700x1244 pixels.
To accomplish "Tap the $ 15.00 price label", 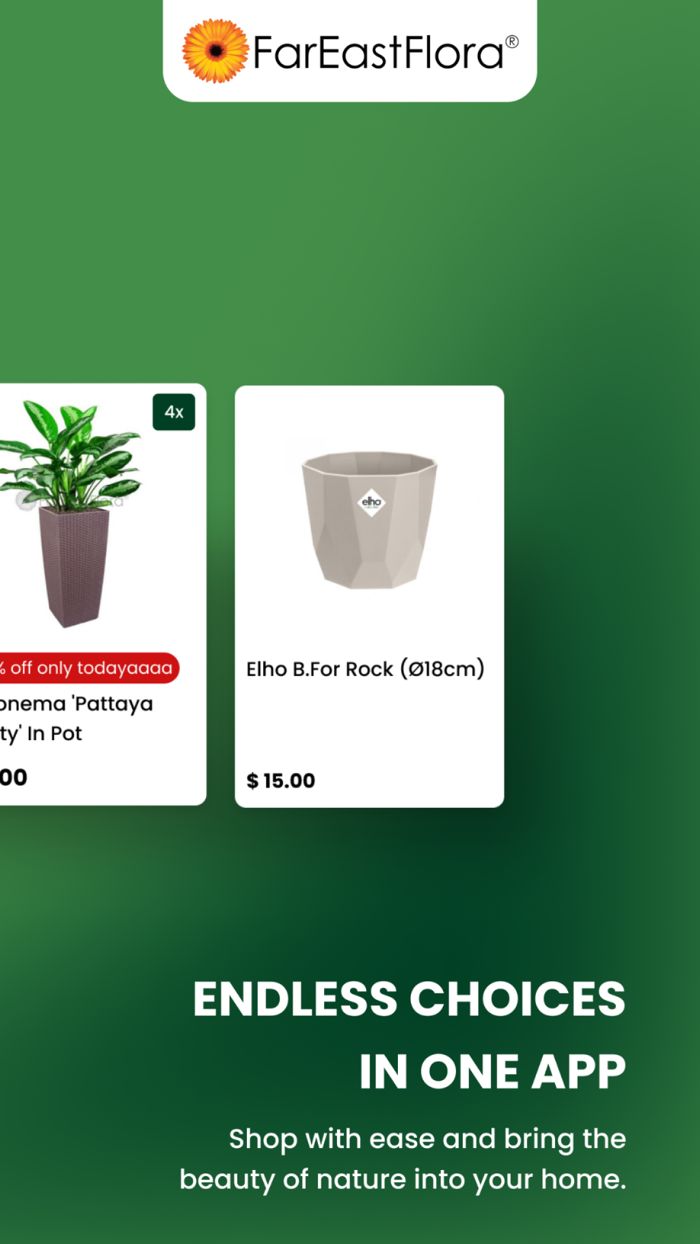I will click(x=281, y=780).
